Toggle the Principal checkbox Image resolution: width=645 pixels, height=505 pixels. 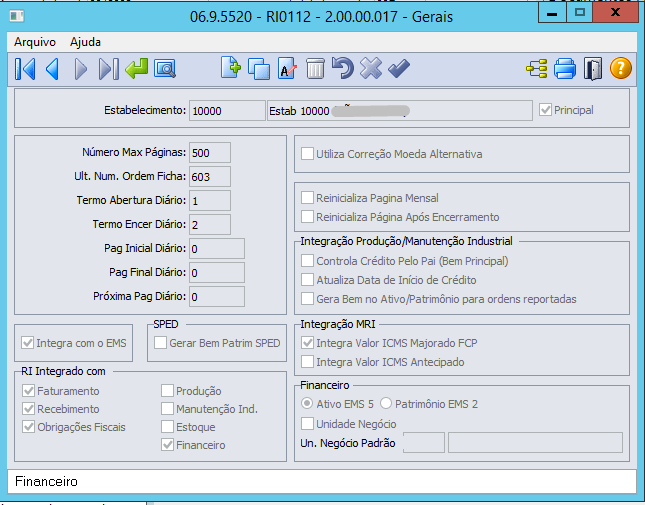[x=545, y=110]
